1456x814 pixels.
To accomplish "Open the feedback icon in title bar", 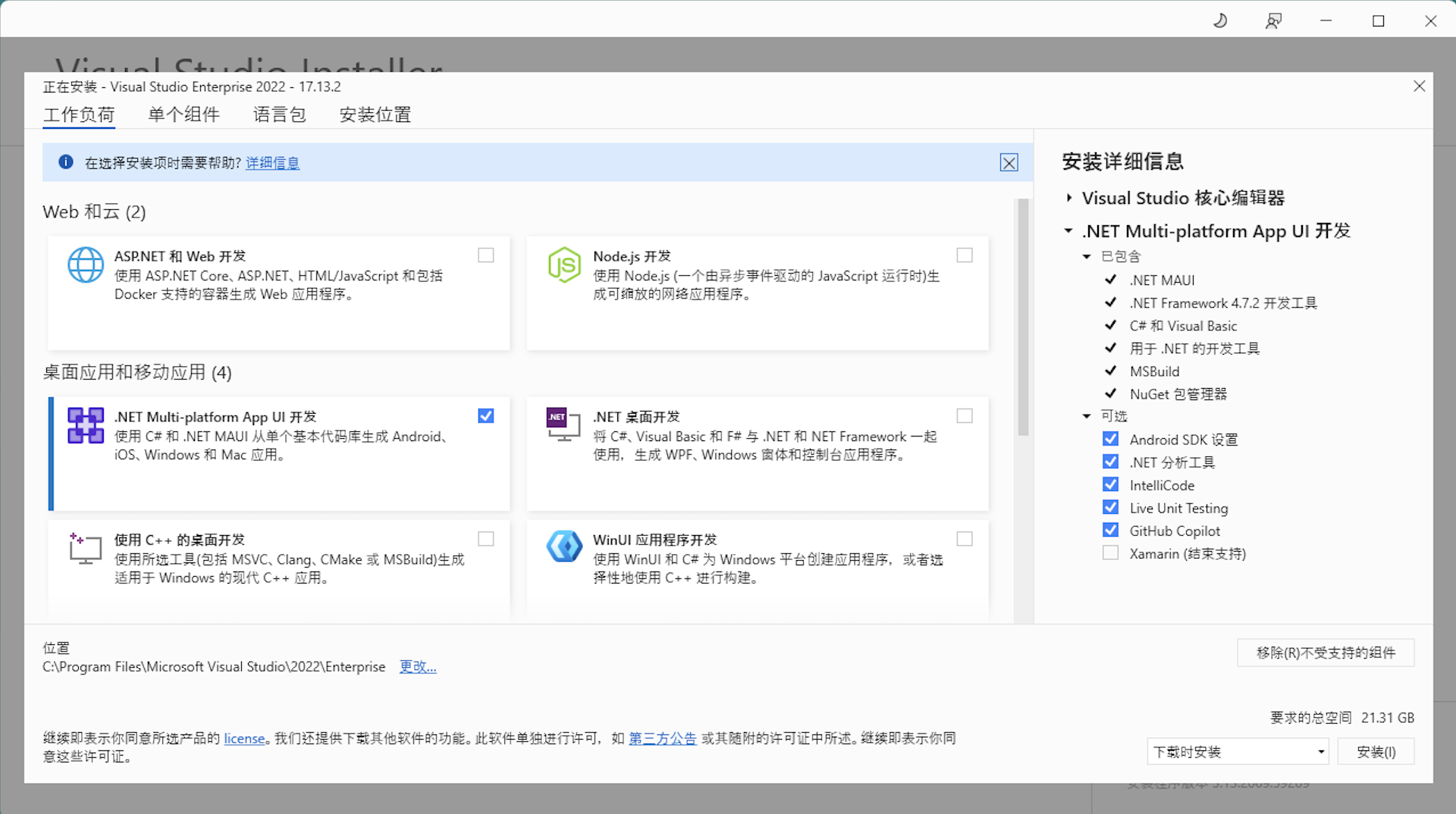I will (1273, 20).
